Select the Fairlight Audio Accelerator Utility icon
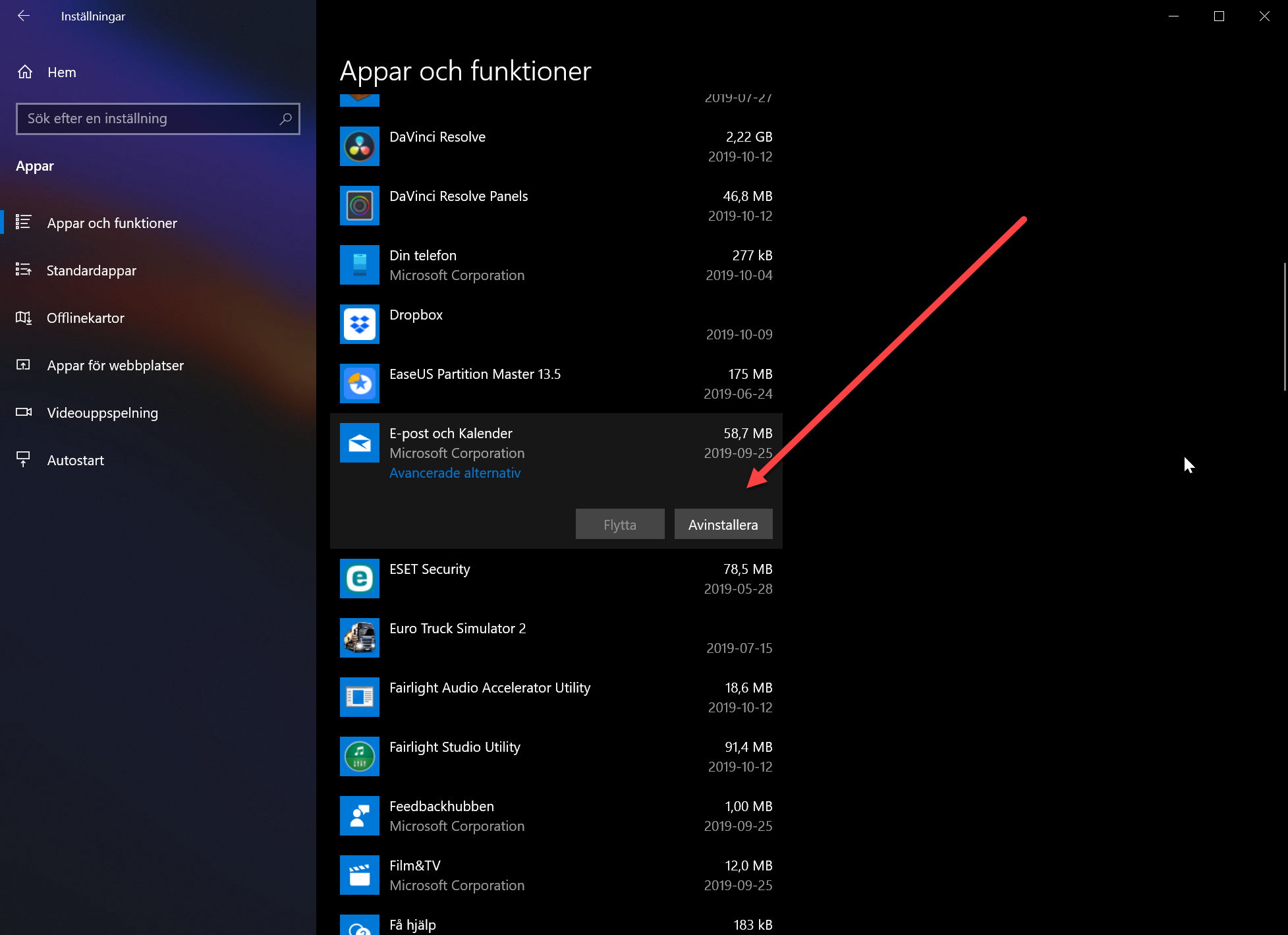The image size is (1288, 935). coord(360,697)
